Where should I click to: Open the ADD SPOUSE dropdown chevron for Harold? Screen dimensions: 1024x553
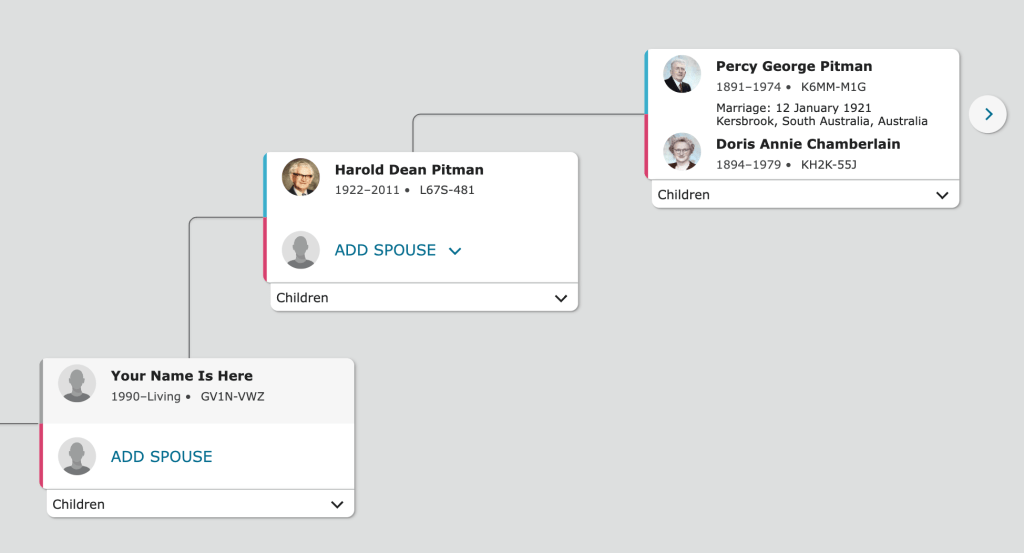tap(455, 251)
